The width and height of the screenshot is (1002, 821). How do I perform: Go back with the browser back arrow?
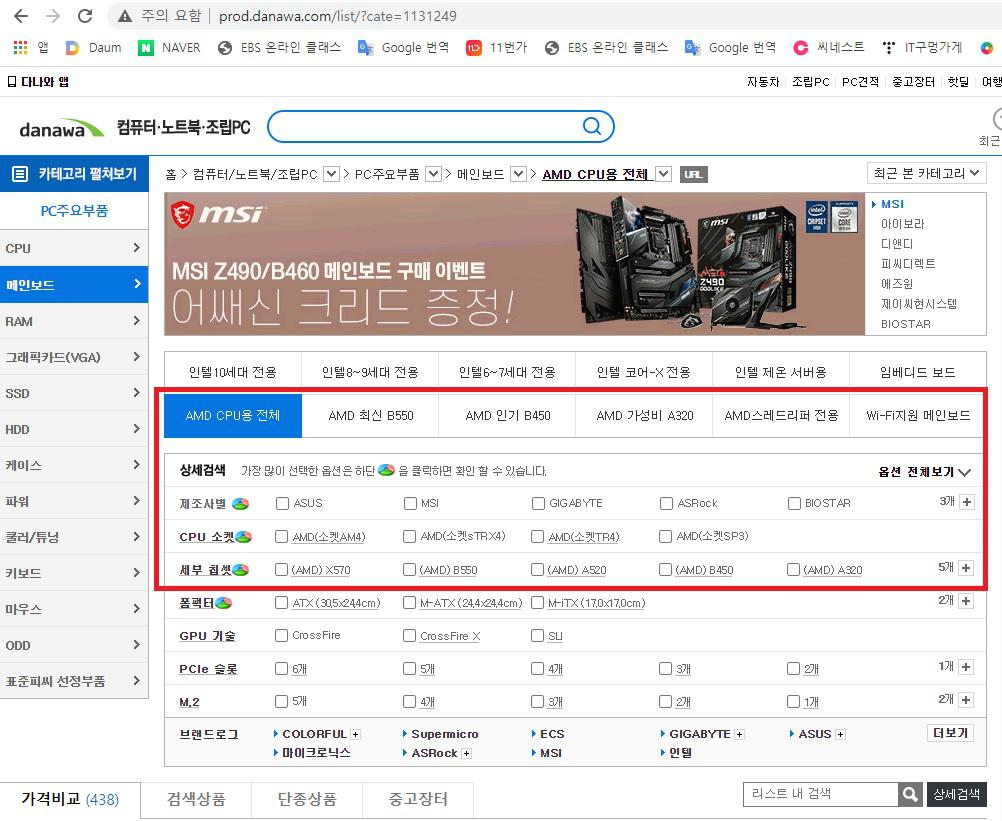pyautogui.click(x=21, y=16)
